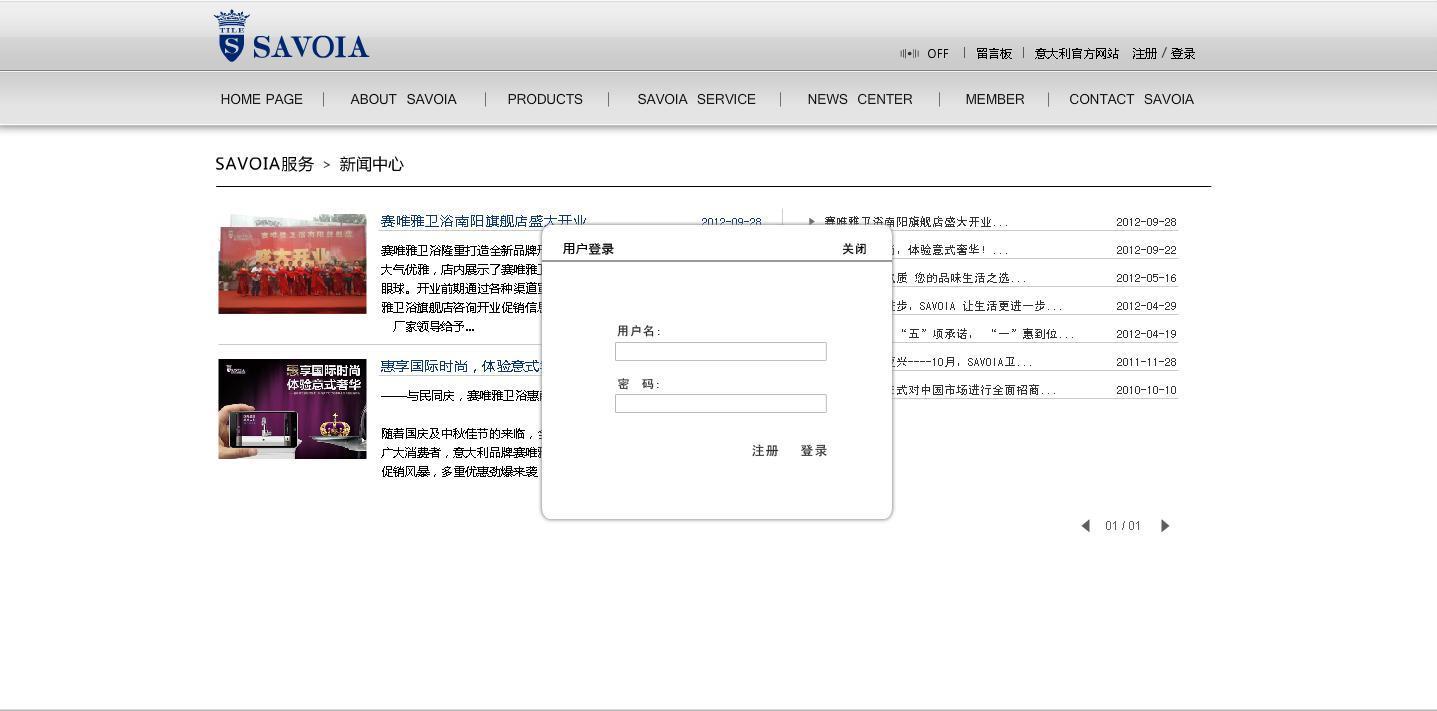Open the NEWS CENTER menu
Viewport: 1437px width, 711px height.
[x=860, y=99]
